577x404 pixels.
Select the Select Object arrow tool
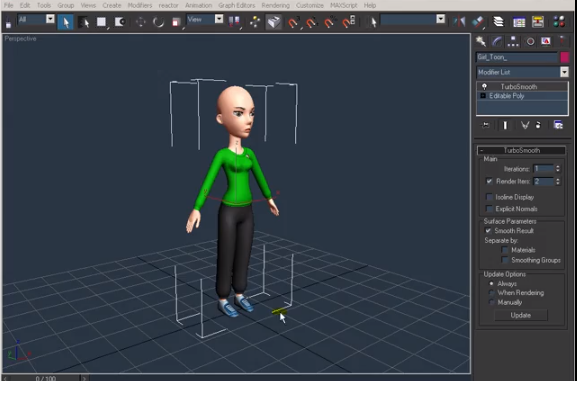(66, 22)
